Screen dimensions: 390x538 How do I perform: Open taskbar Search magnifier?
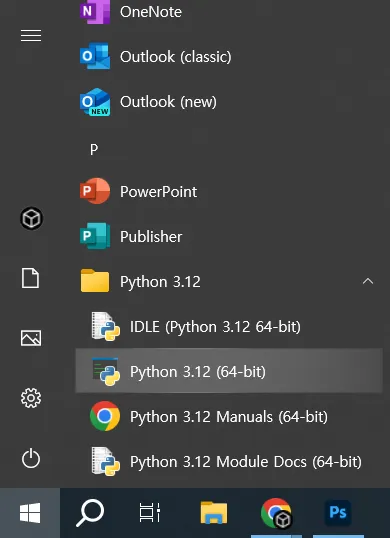coord(90,513)
